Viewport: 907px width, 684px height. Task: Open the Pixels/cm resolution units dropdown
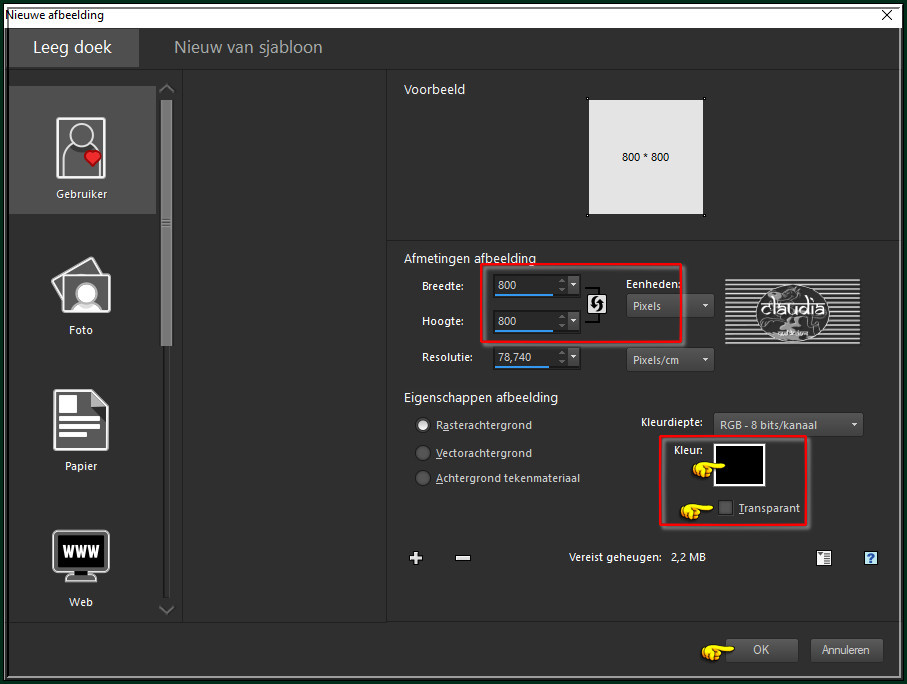click(x=670, y=360)
